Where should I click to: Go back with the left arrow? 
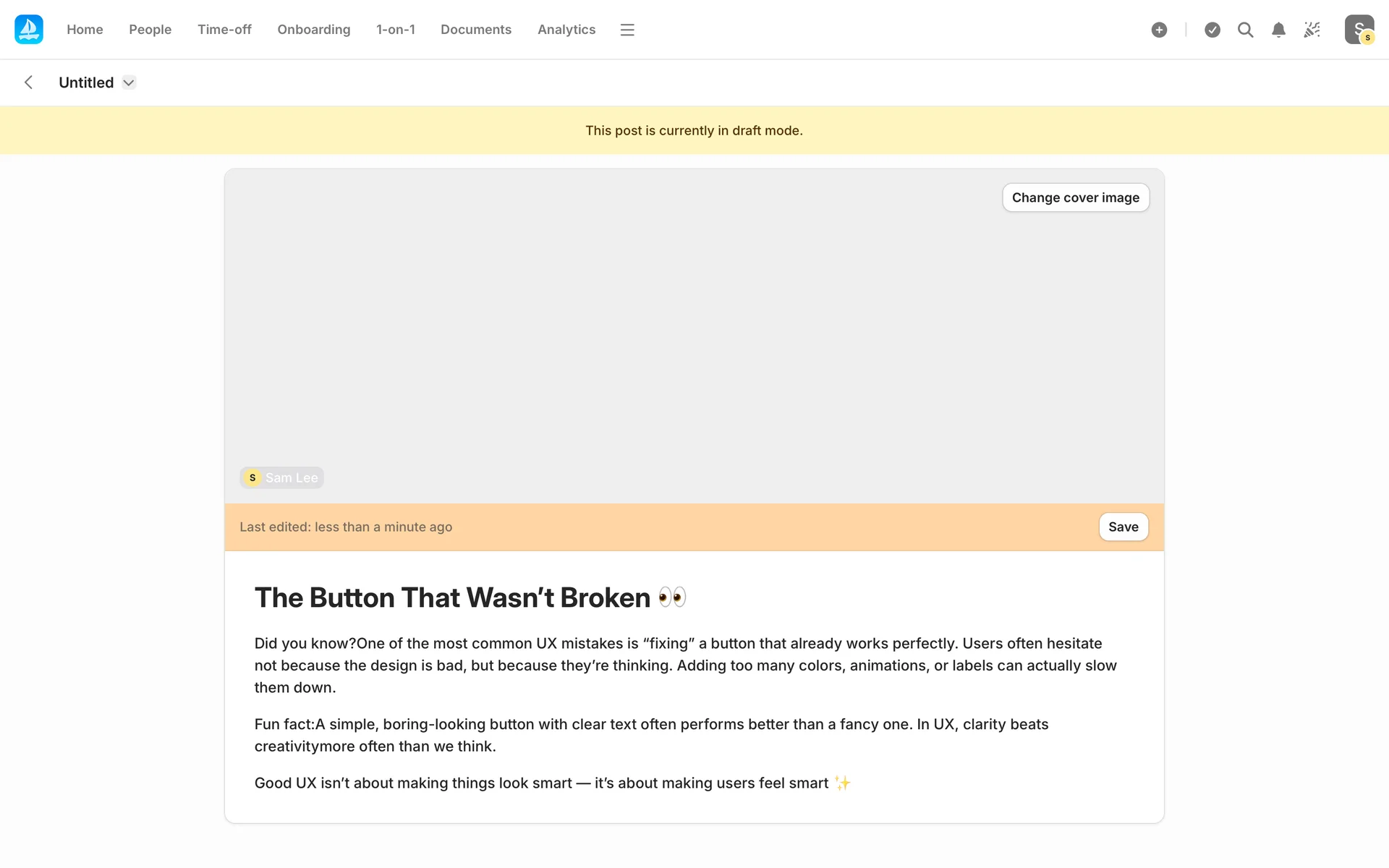(x=29, y=82)
